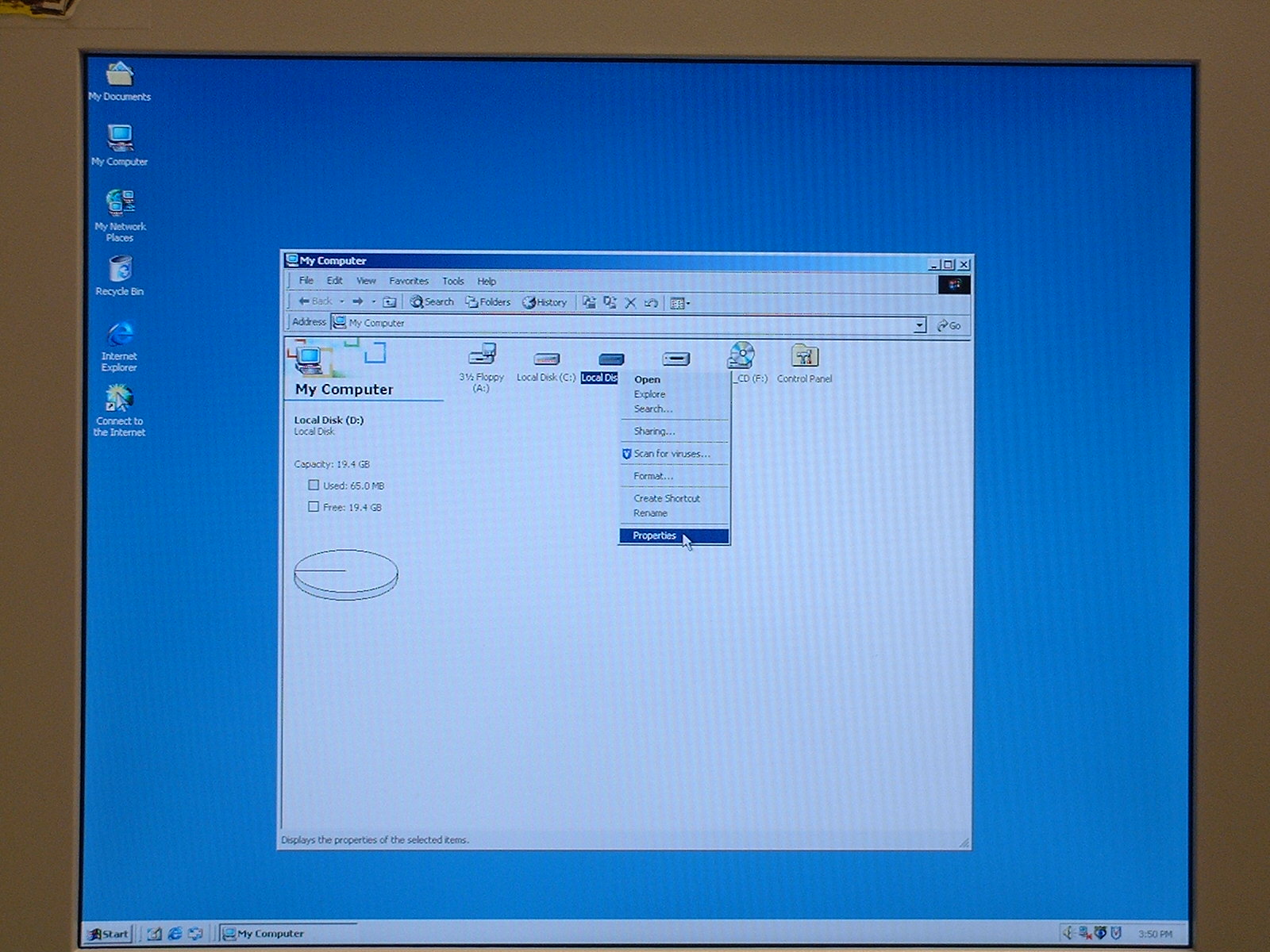Viewport: 1270px width, 952px height.
Task: Select the Recycle Bin desktop icon
Action: (x=120, y=270)
